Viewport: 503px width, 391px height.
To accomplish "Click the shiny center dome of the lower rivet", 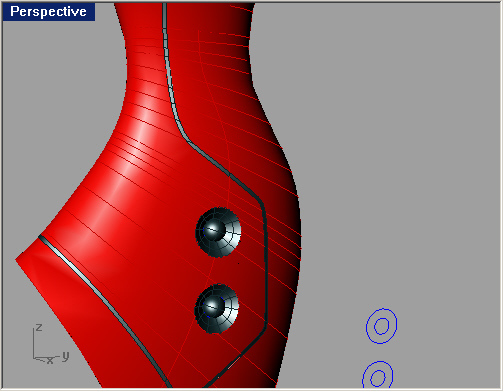I will click(212, 306).
